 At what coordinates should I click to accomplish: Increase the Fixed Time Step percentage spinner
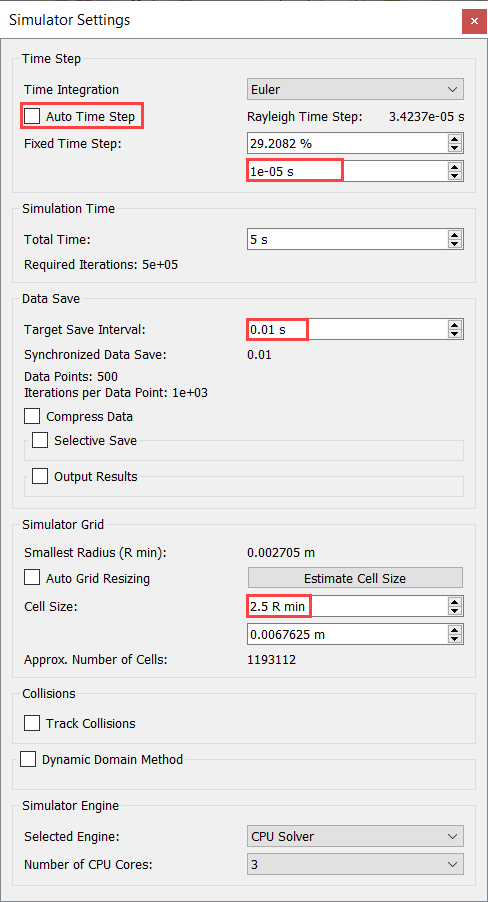click(455, 139)
